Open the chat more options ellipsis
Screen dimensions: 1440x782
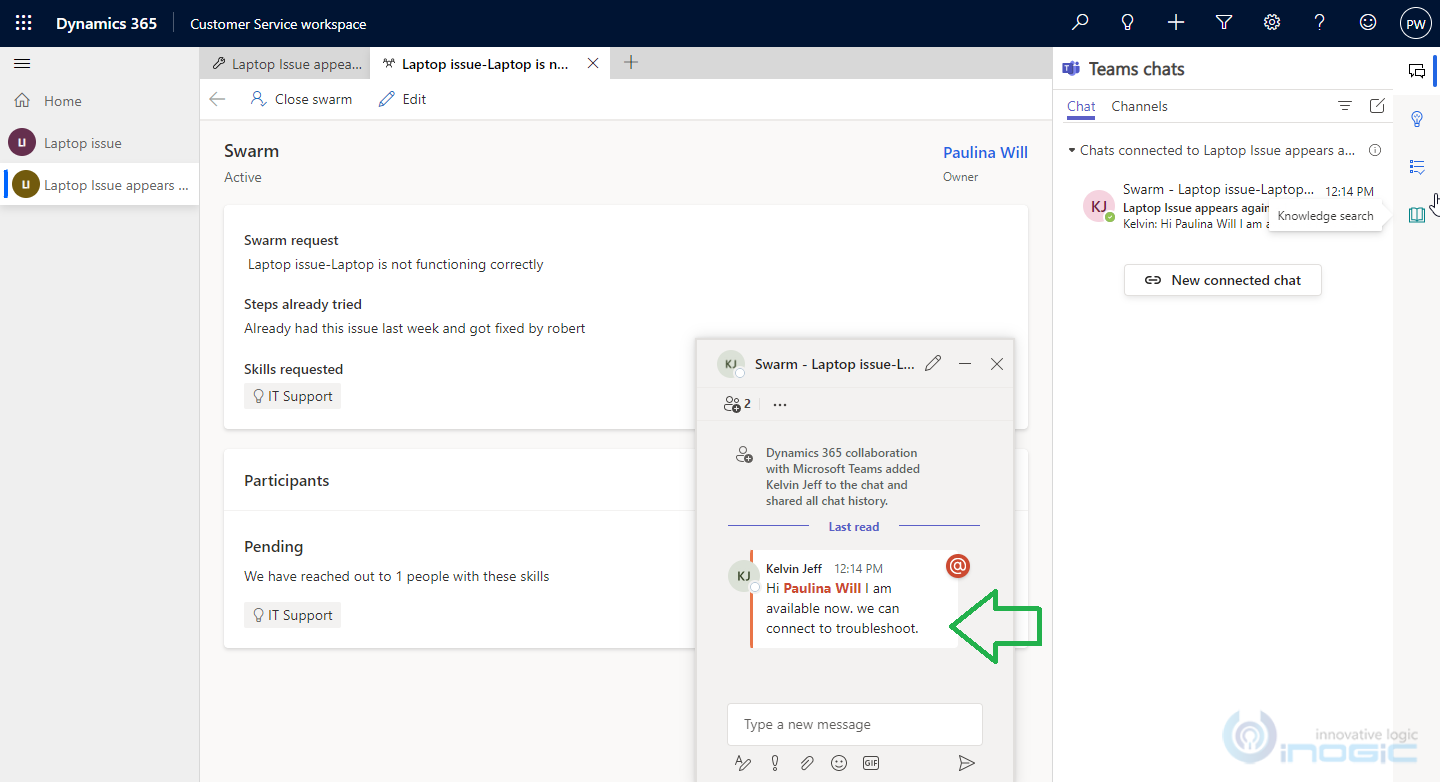pyautogui.click(x=780, y=405)
